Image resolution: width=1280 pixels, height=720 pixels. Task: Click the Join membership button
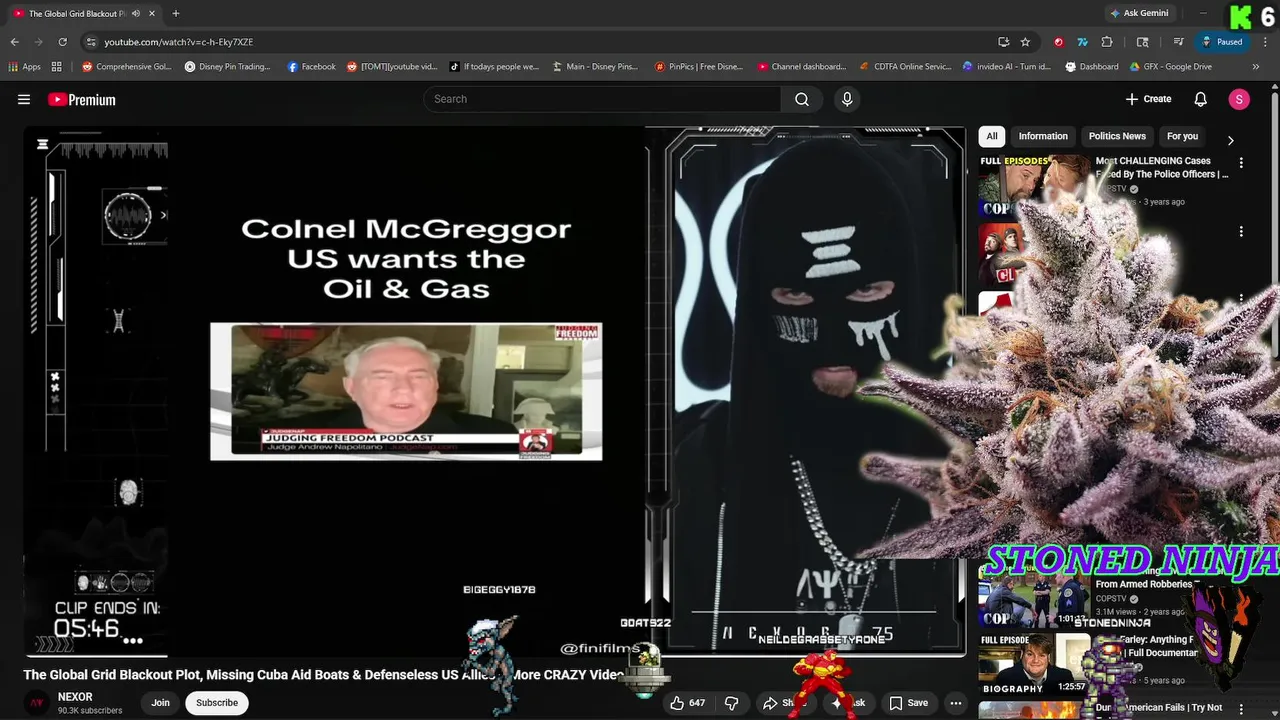tap(160, 703)
